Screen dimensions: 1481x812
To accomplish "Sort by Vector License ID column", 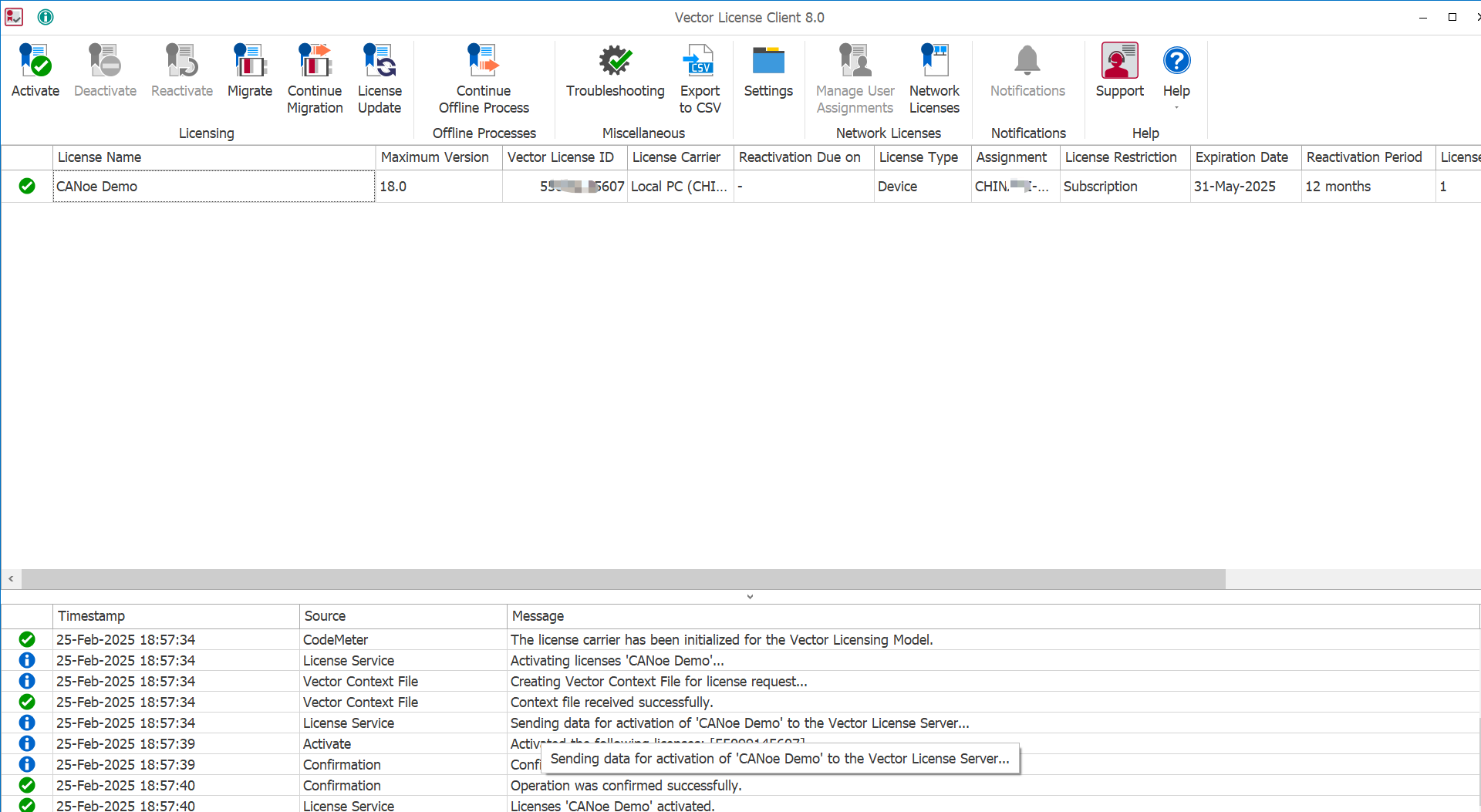I will pyautogui.click(x=565, y=157).
